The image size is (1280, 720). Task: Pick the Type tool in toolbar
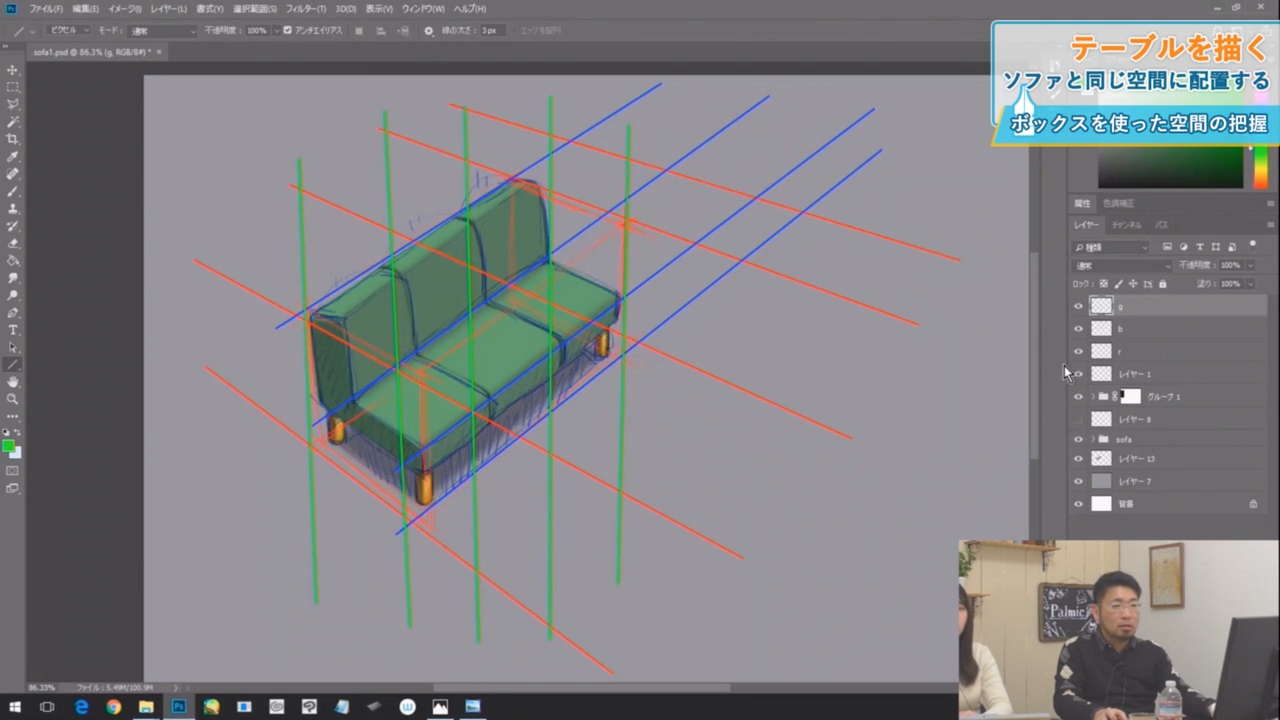point(13,330)
